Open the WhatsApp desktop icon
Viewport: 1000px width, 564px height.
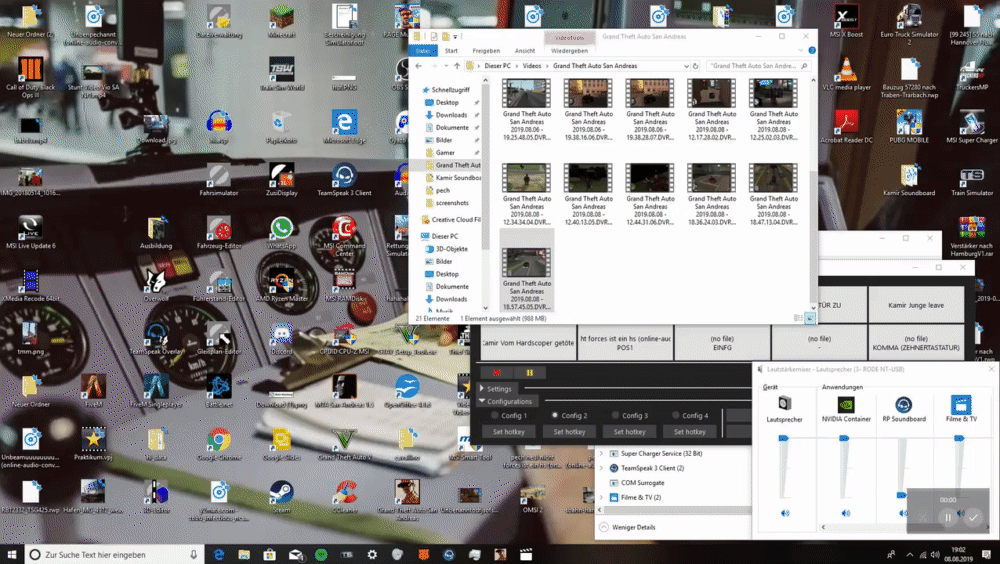click(281, 226)
